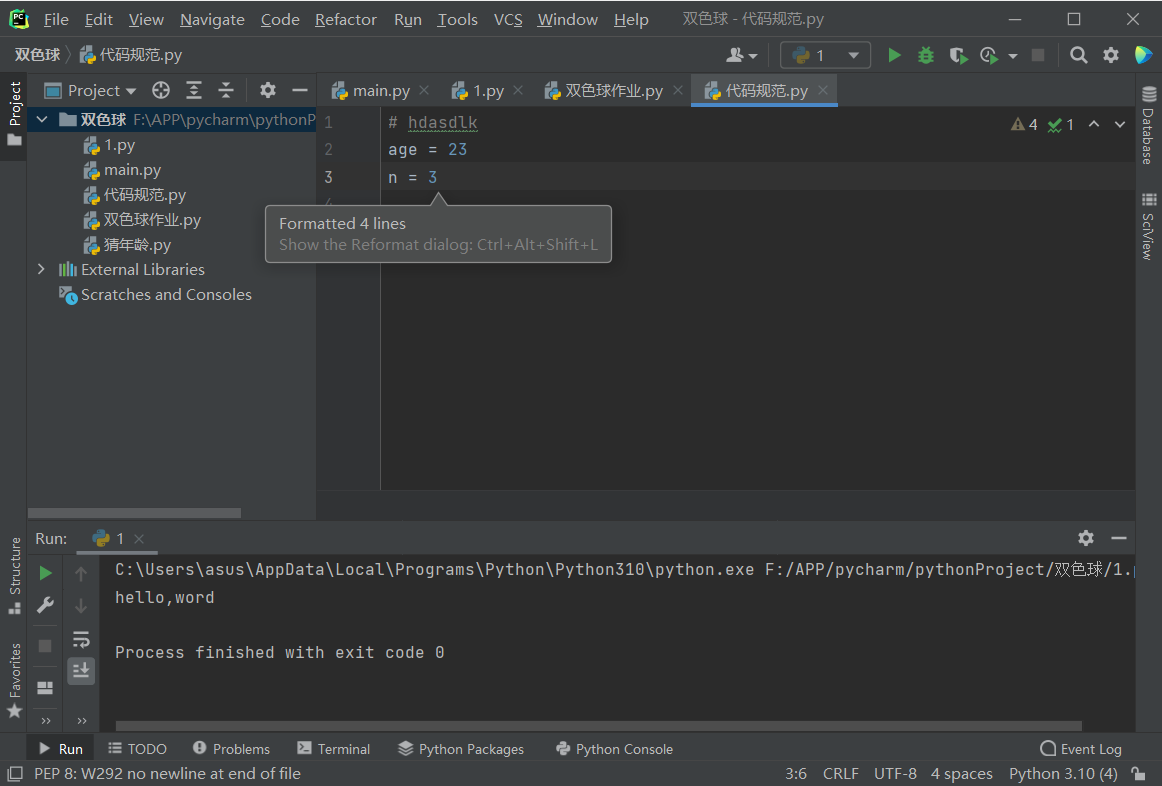Viewport: 1162px width, 786px height.
Task: Expand all in Project panel
Action: [x=193, y=90]
